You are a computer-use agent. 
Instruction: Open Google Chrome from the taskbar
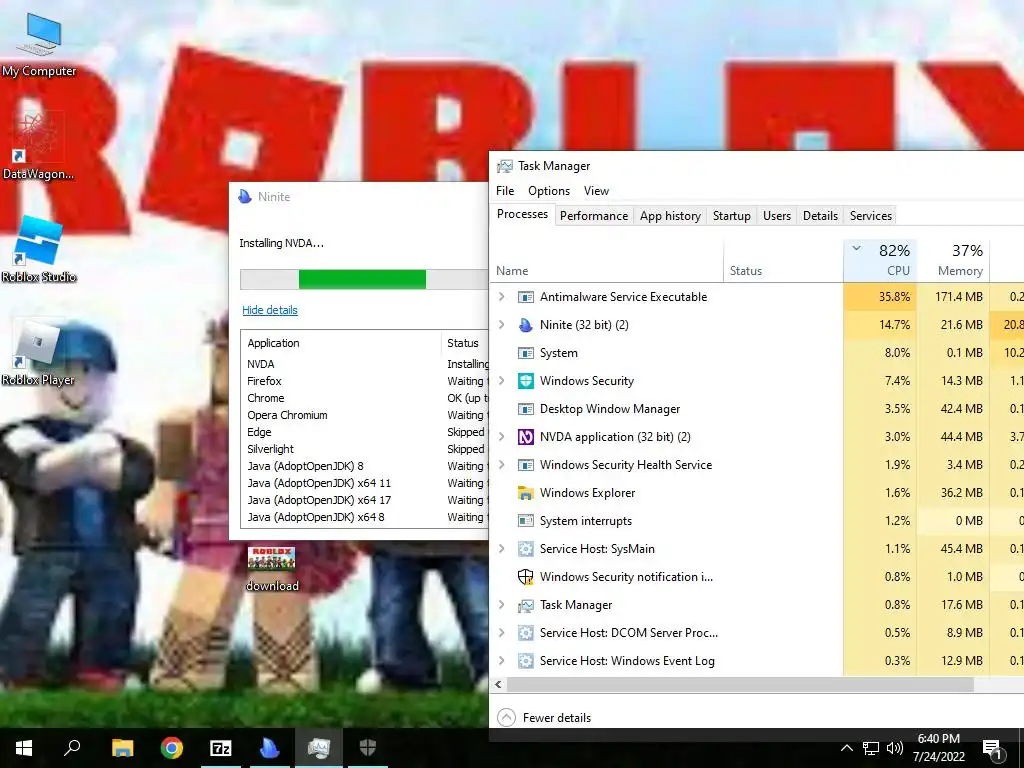click(172, 748)
